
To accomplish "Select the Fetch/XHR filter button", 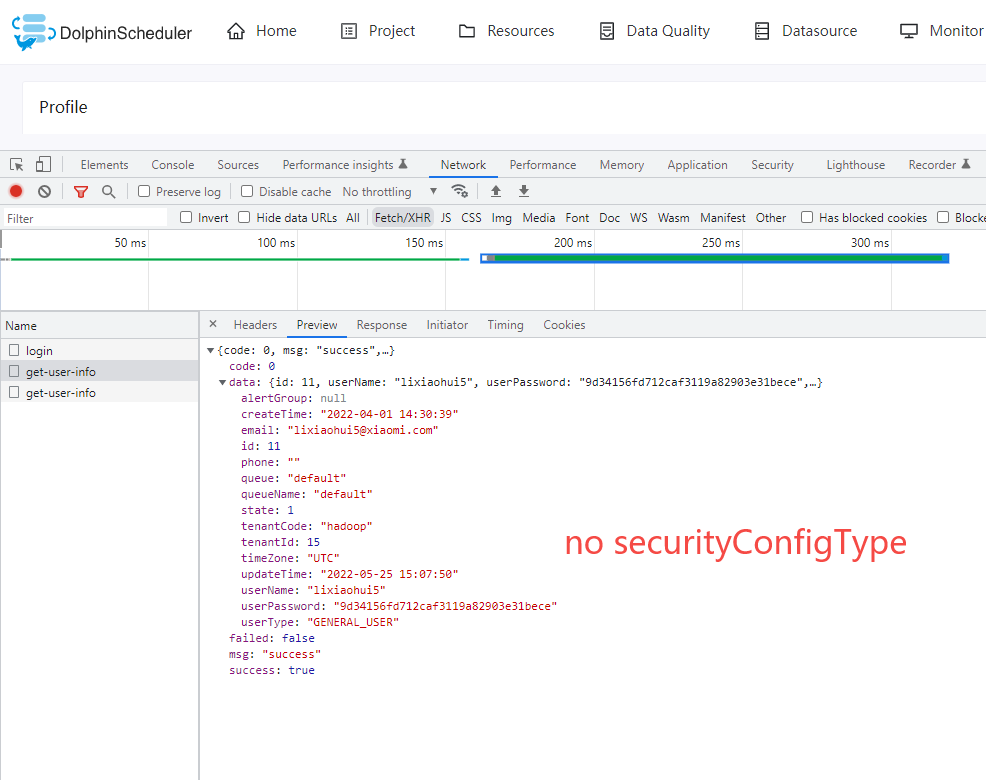I will tap(402, 217).
